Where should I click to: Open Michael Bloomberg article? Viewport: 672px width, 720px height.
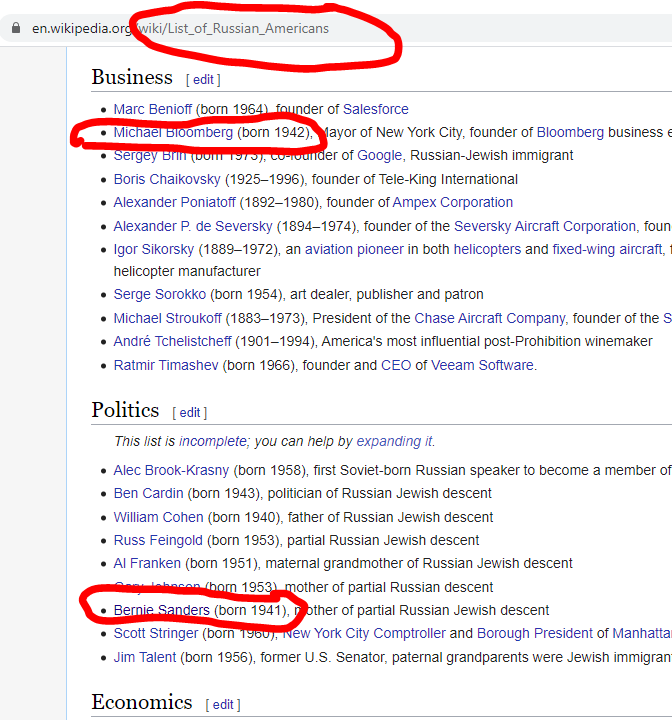click(173, 132)
